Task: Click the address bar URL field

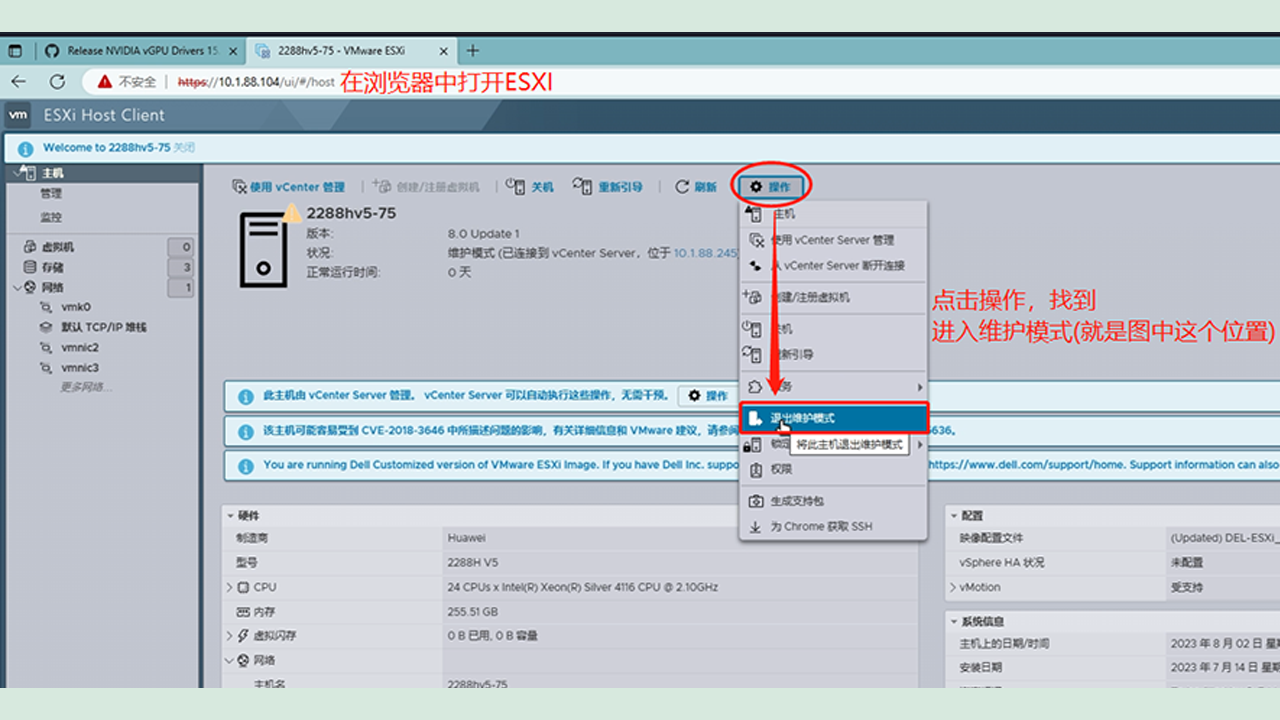Action: [256, 82]
